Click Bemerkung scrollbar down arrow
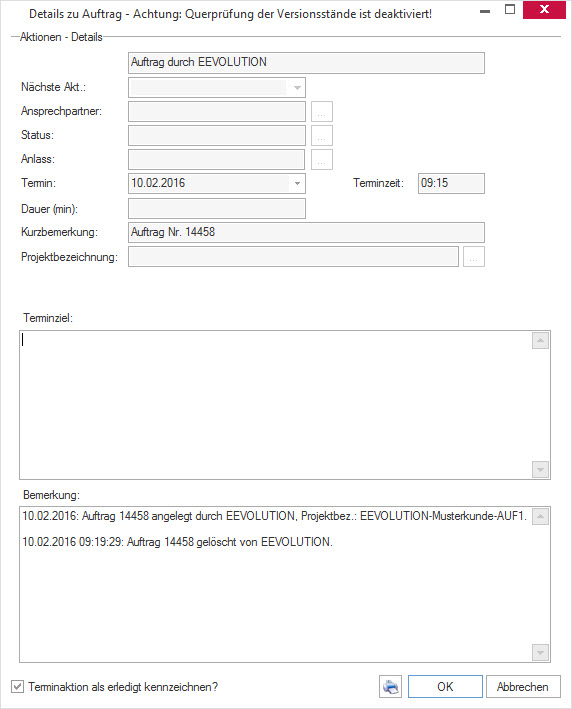Viewport: 572px width, 709px height. click(540, 652)
